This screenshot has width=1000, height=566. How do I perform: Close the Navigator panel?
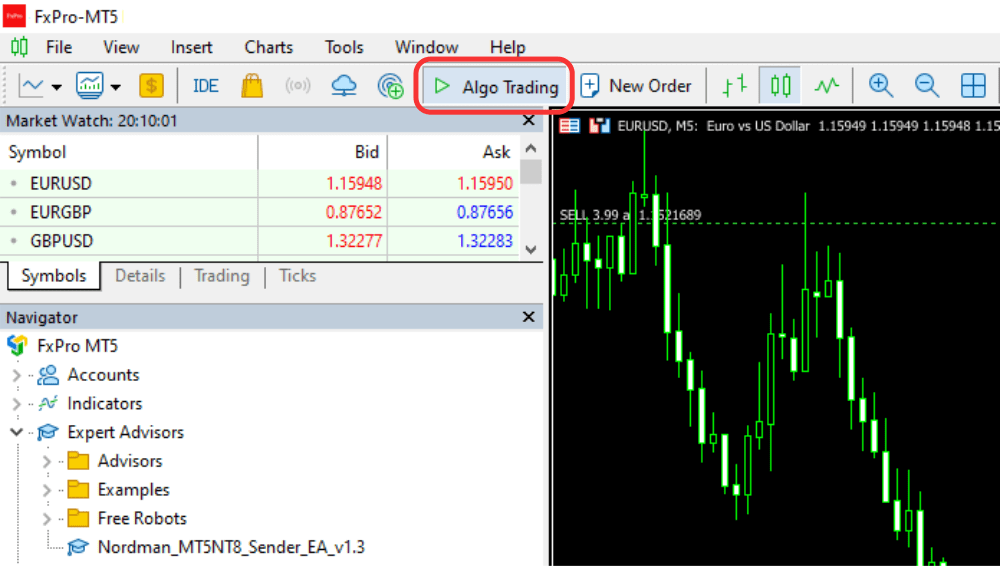(x=529, y=317)
